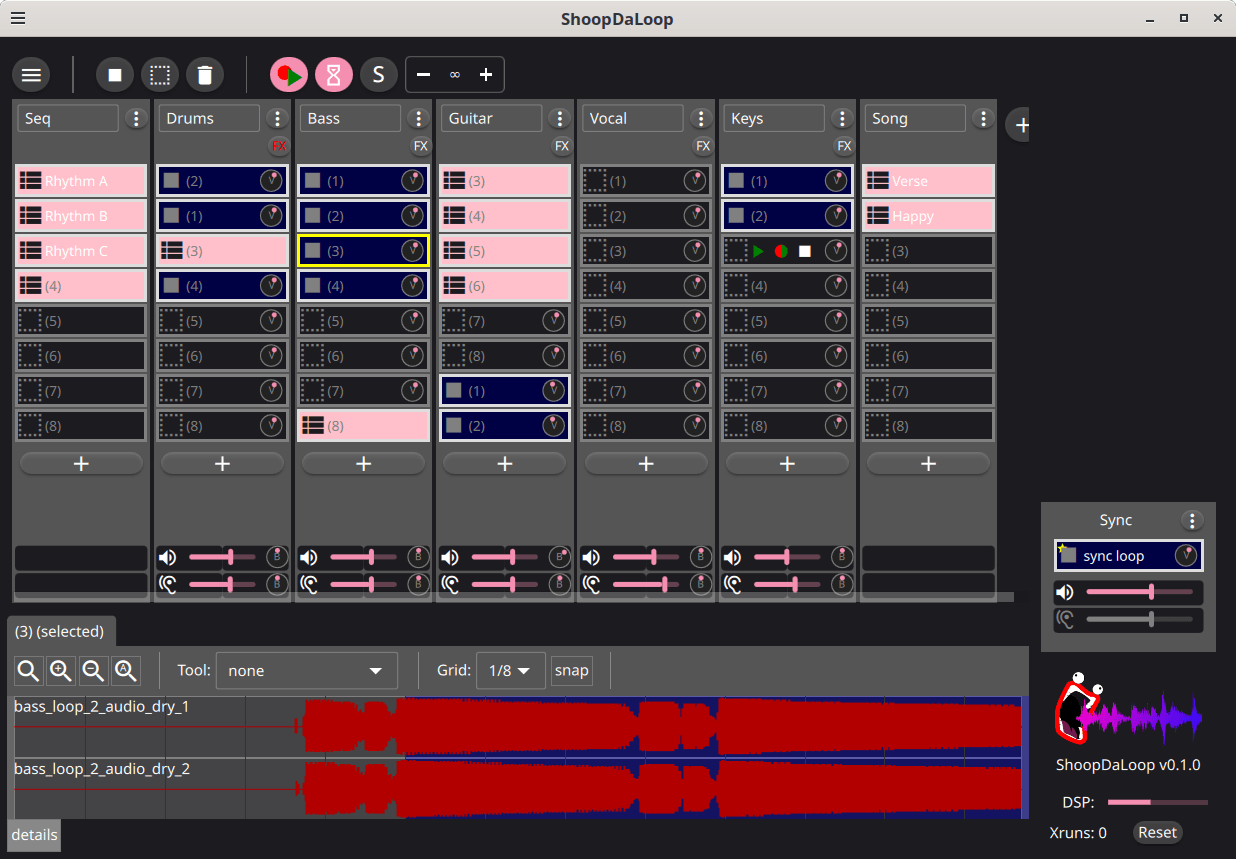This screenshot has width=1236, height=859.
Task: Toggle grid snap in the waveform editor
Action: point(572,671)
